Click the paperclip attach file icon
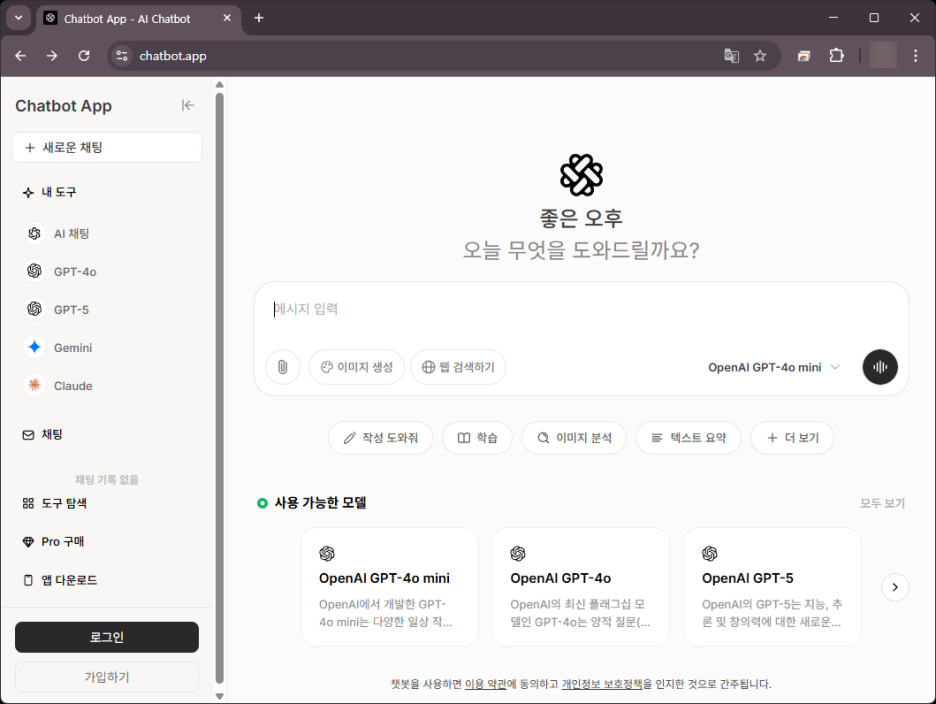This screenshot has width=936, height=704. (x=282, y=367)
